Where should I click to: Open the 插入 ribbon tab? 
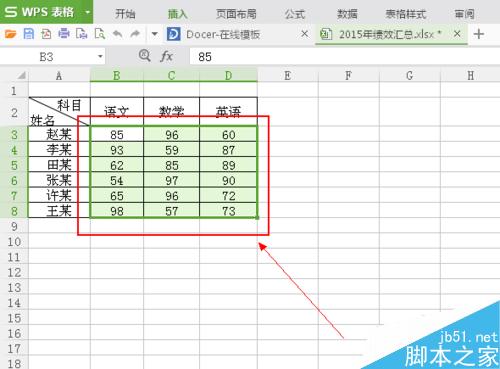coord(178,14)
